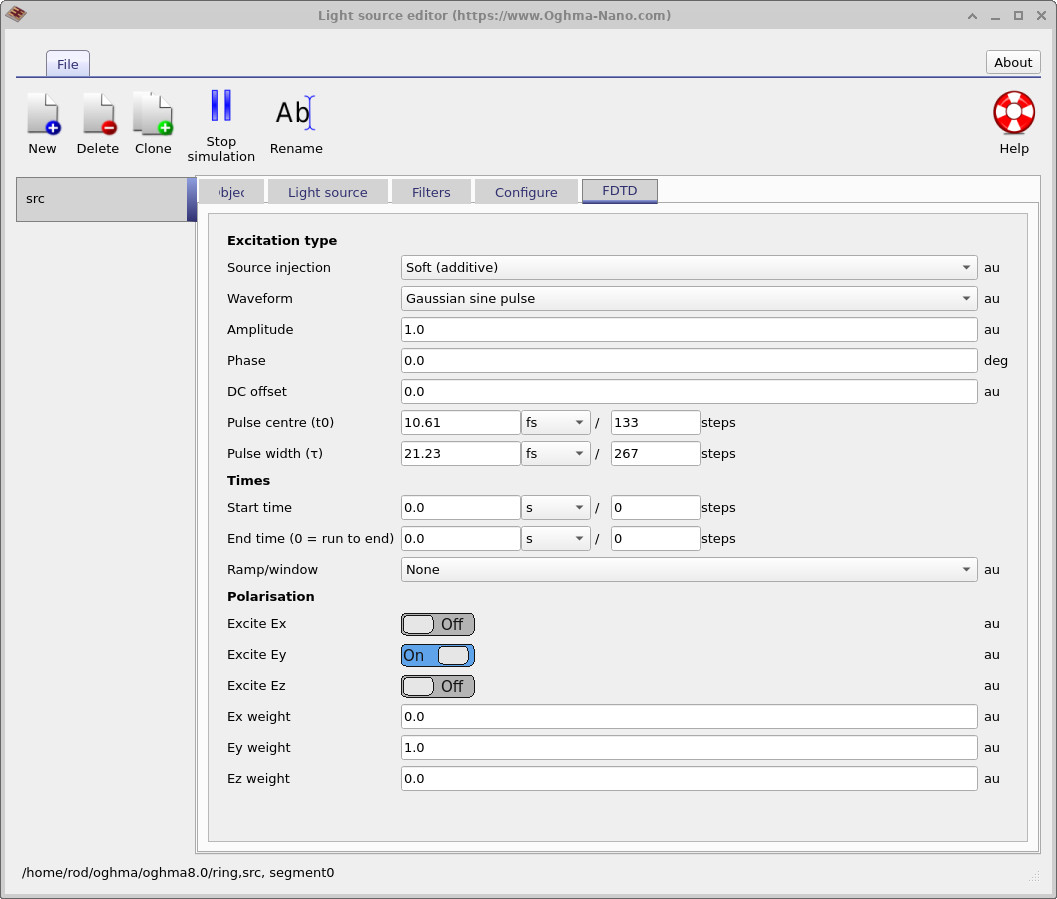Rename the src light source
1057x899 pixels.
[x=295, y=120]
